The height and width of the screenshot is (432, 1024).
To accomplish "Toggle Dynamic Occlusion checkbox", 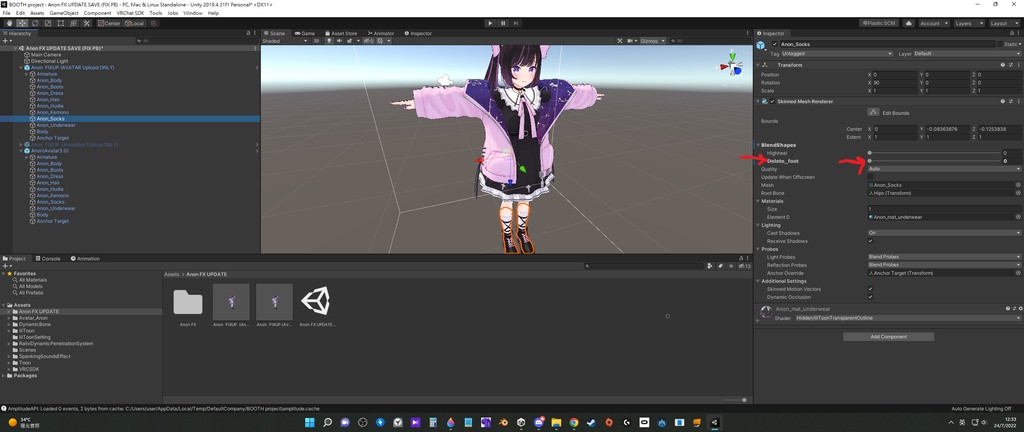I will pos(871,296).
